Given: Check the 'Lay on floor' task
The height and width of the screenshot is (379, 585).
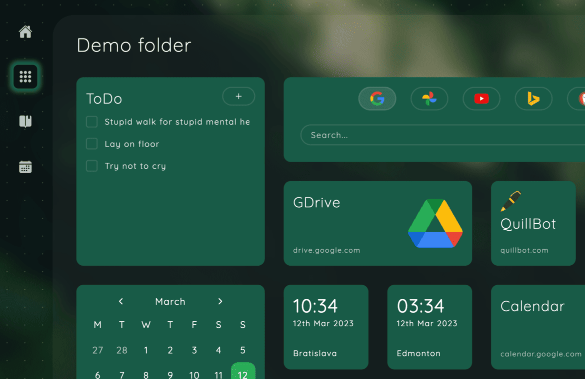Looking at the screenshot, I should click(92, 144).
